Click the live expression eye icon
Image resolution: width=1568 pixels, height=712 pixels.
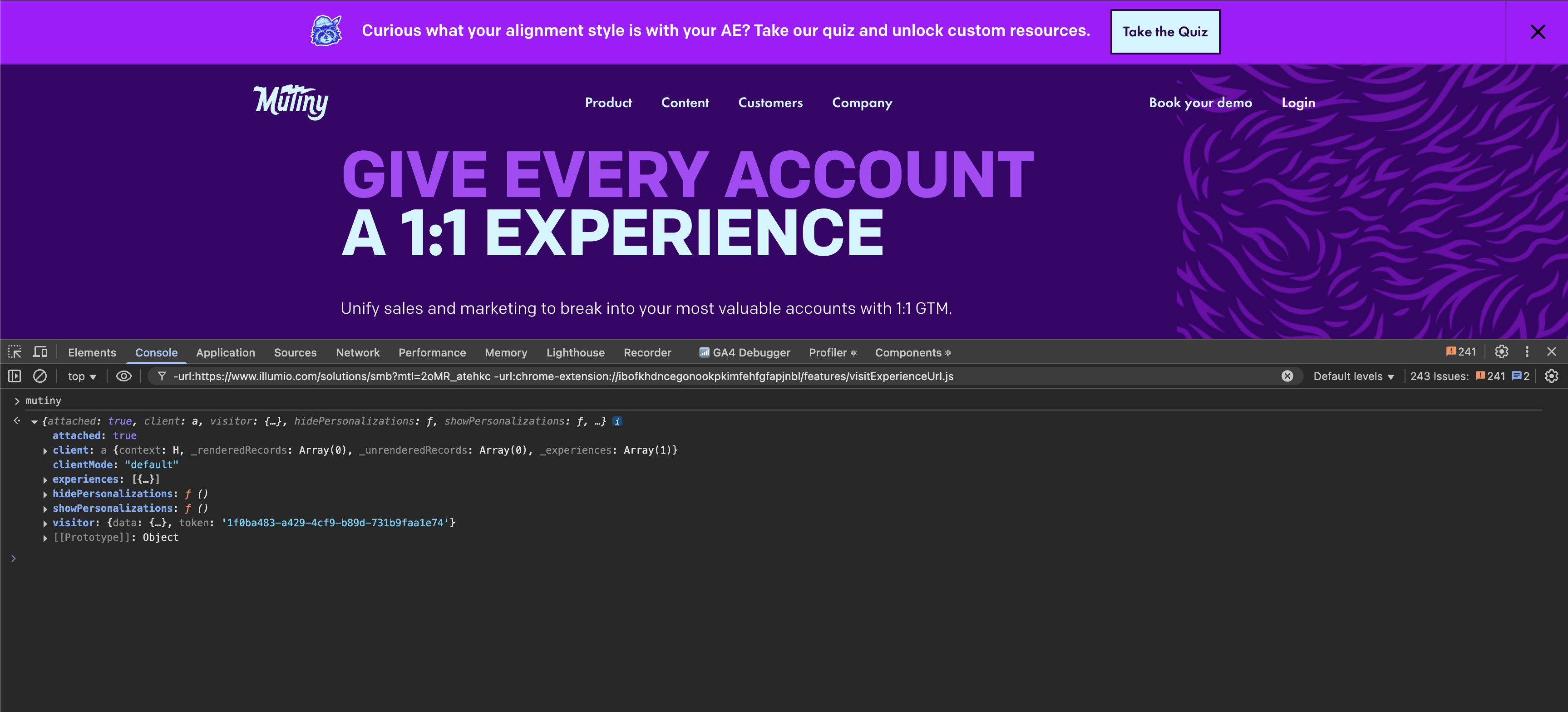pos(123,376)
